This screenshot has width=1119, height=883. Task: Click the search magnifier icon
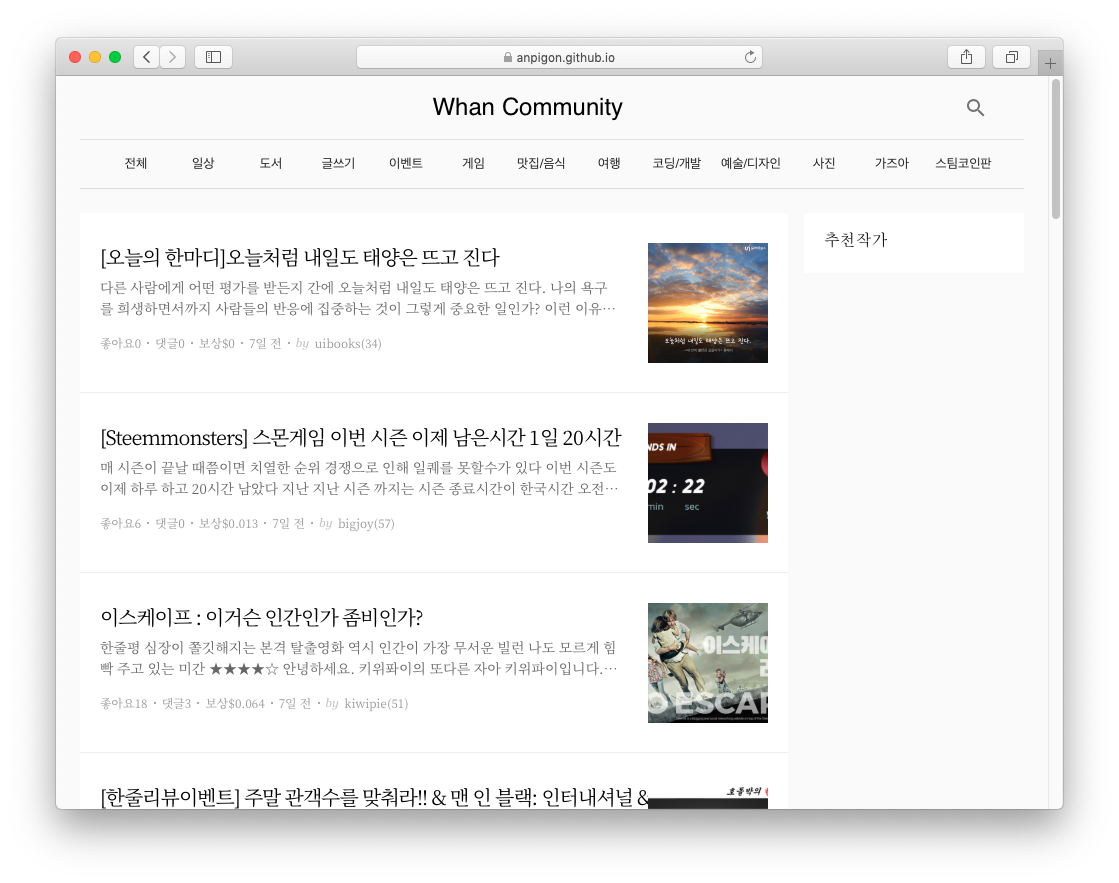tap(975, 108)
